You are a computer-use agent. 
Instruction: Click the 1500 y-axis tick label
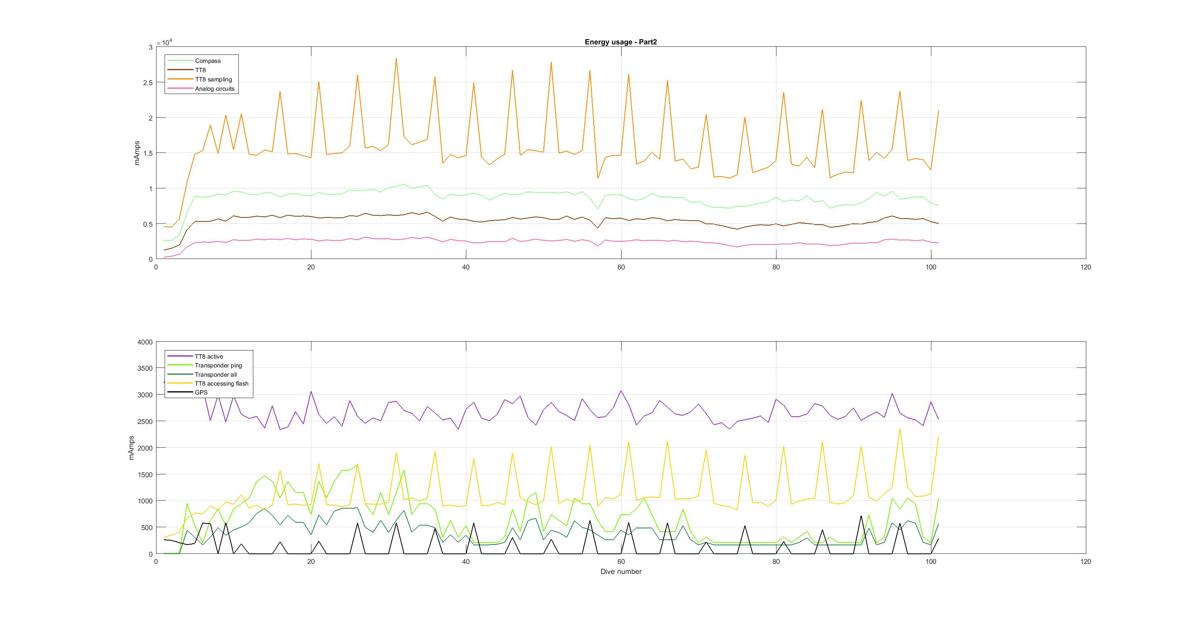145,474
